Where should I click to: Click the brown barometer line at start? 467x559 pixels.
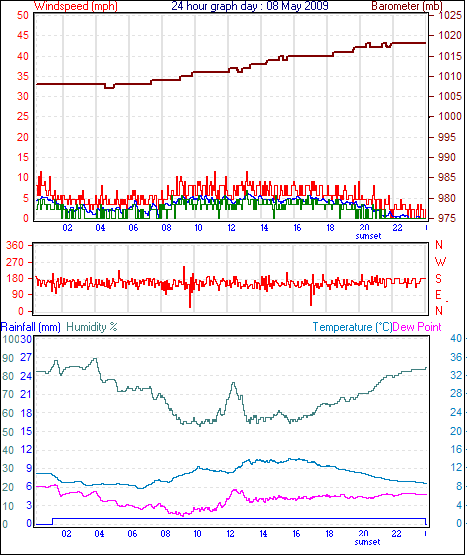pyautogui.click(x=40, y=84)
